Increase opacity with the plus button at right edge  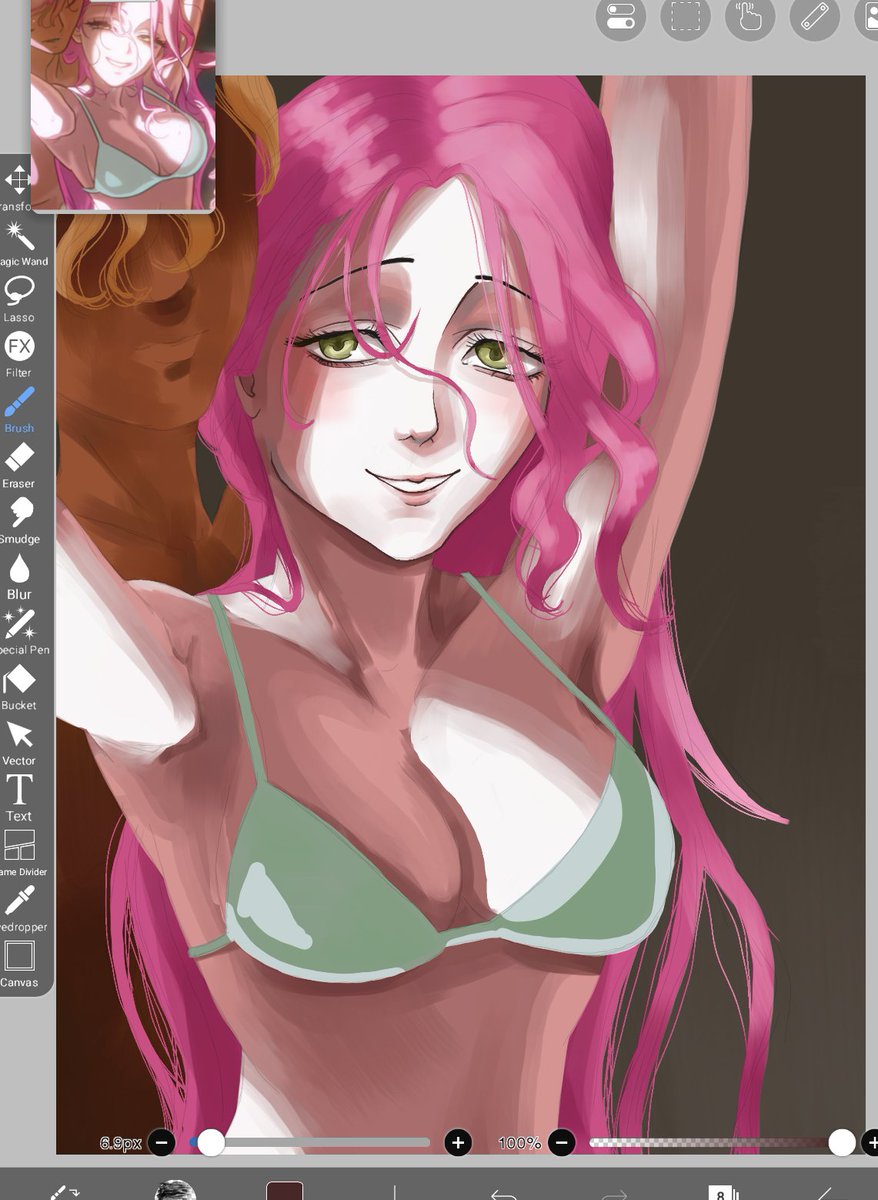click(x=870, y=1142)
